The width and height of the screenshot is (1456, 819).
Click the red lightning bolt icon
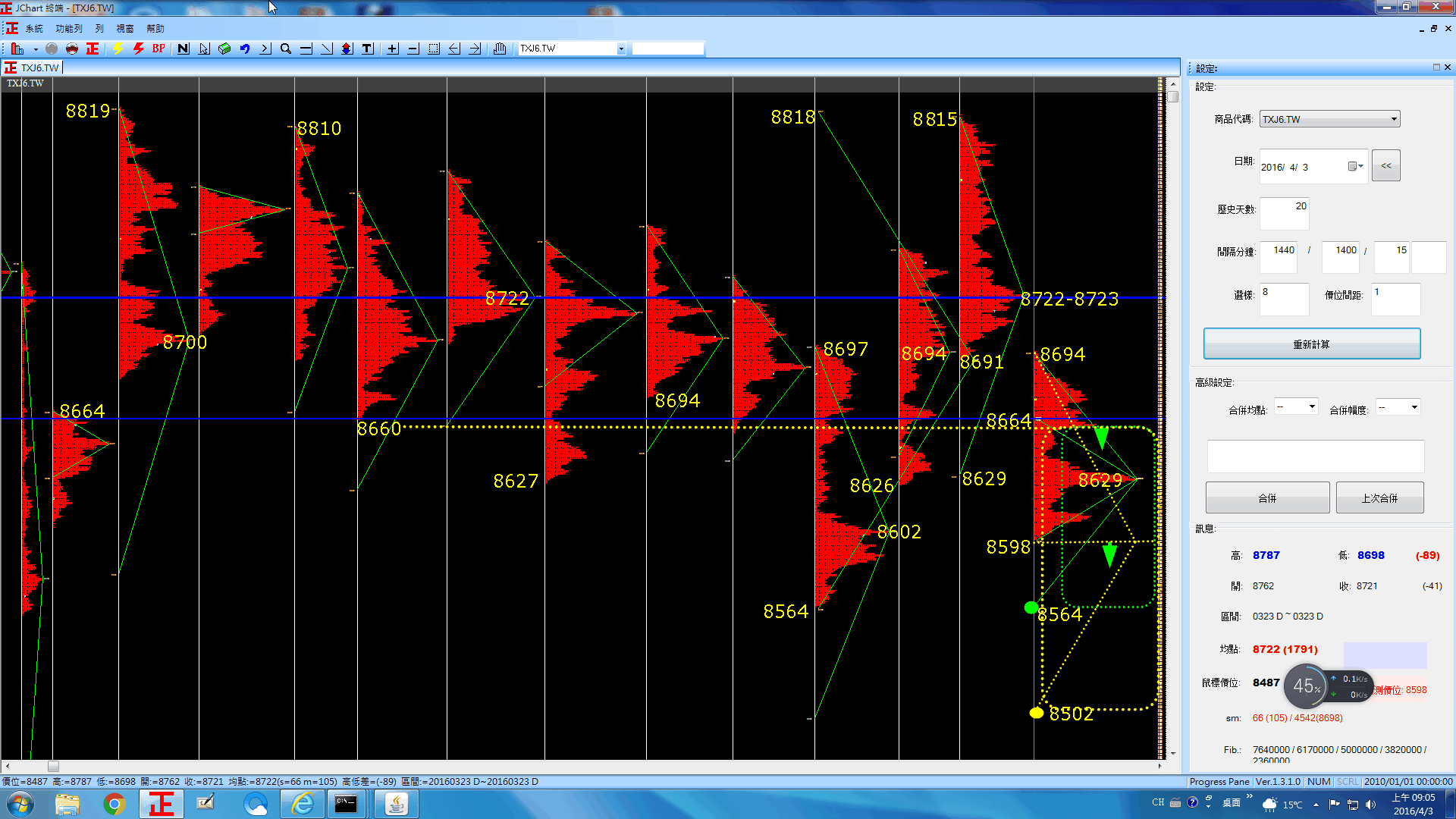138,49
